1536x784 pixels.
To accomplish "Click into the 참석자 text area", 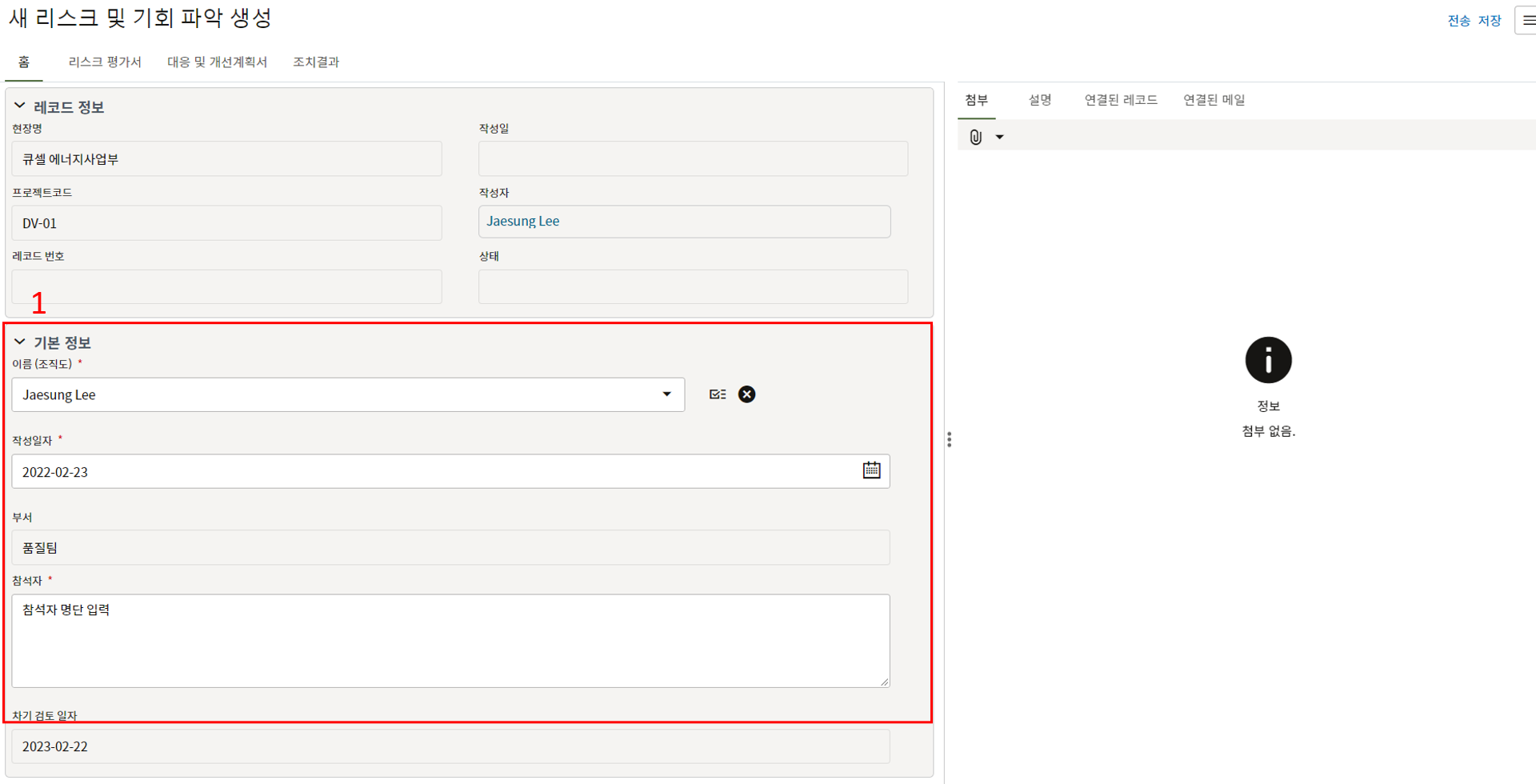I will pyautogui.click(x=450, y=640).
